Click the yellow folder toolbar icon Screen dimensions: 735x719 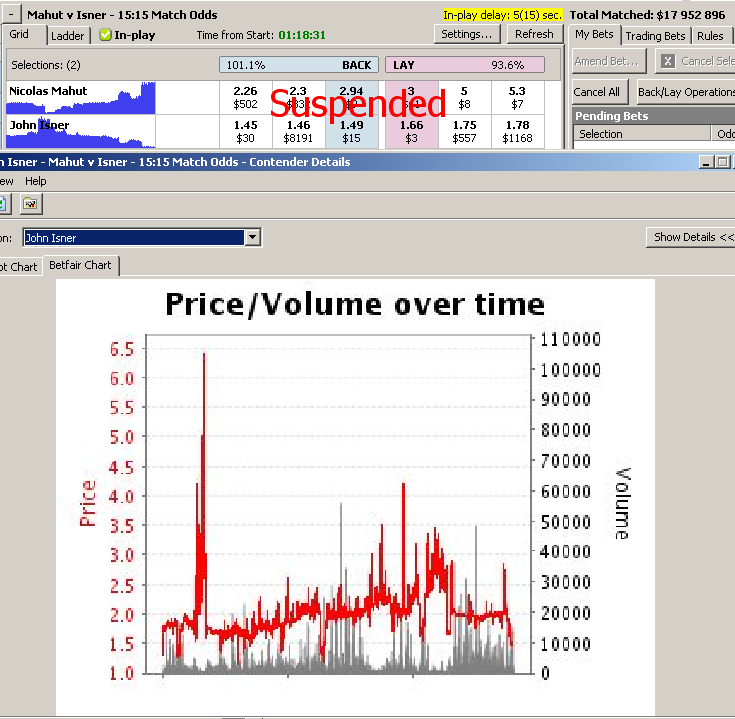[30, 204]
